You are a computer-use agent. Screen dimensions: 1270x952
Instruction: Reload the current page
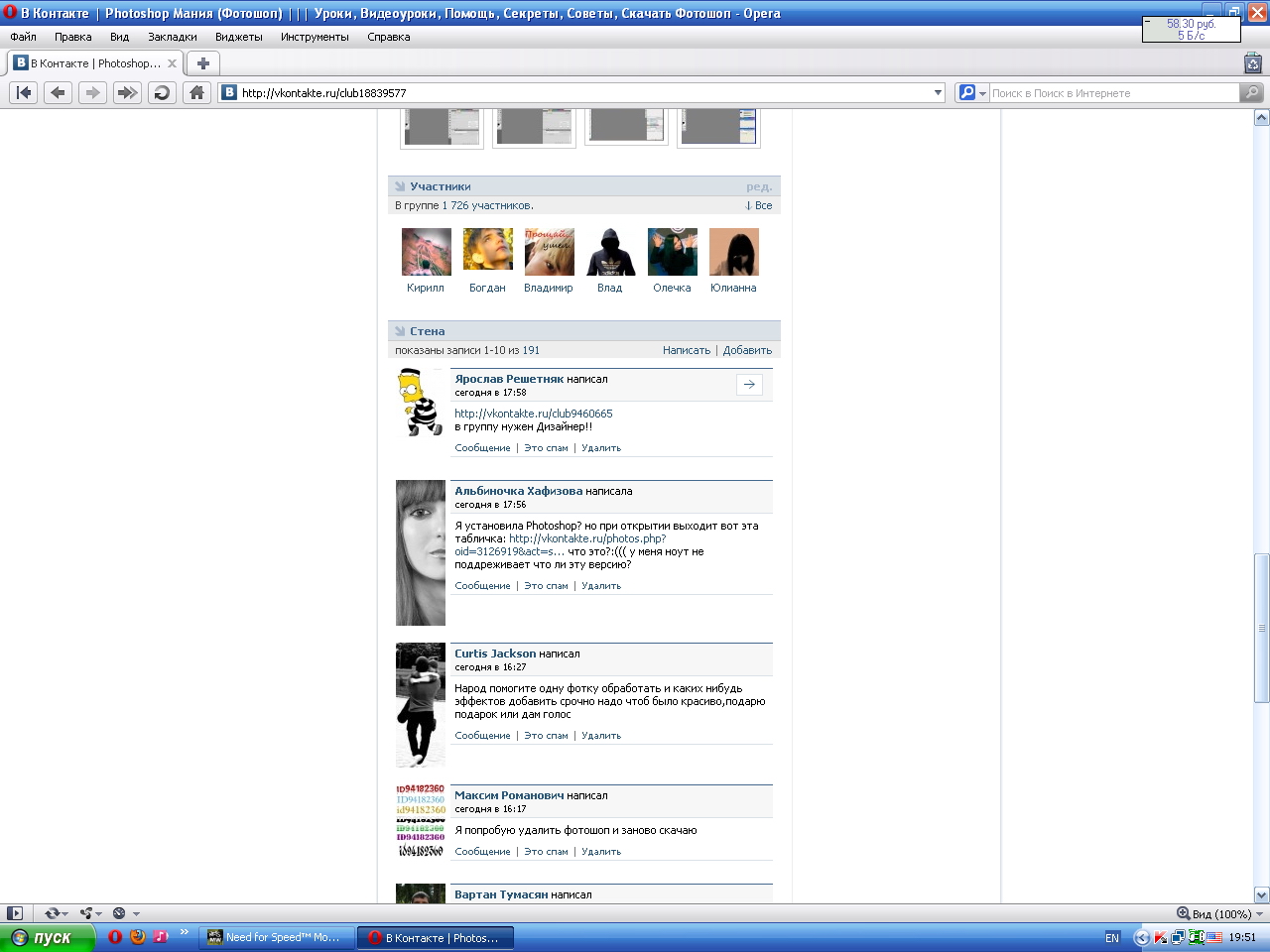point(162,92)
